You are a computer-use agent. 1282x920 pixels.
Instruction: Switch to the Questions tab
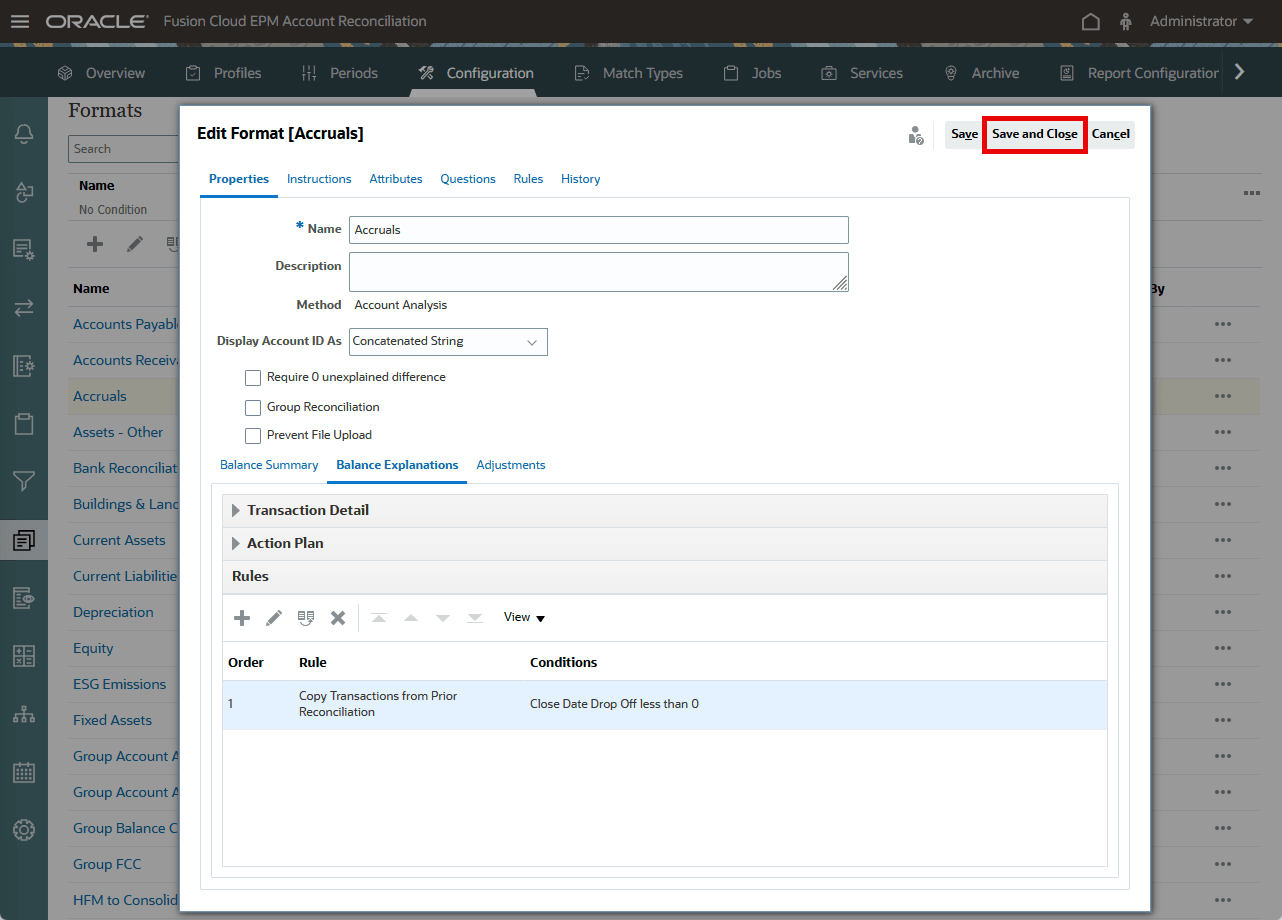(x=468, y=179)
